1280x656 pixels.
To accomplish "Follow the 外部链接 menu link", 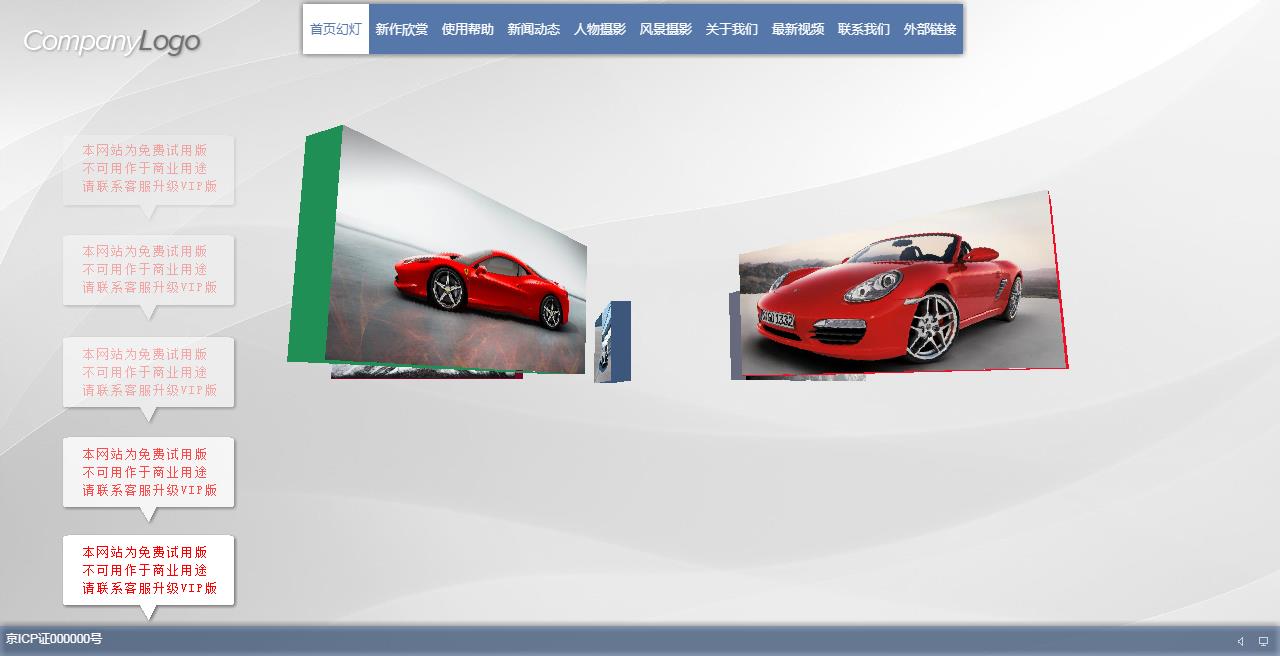I will pyautogui.click(x=930, y=29).
